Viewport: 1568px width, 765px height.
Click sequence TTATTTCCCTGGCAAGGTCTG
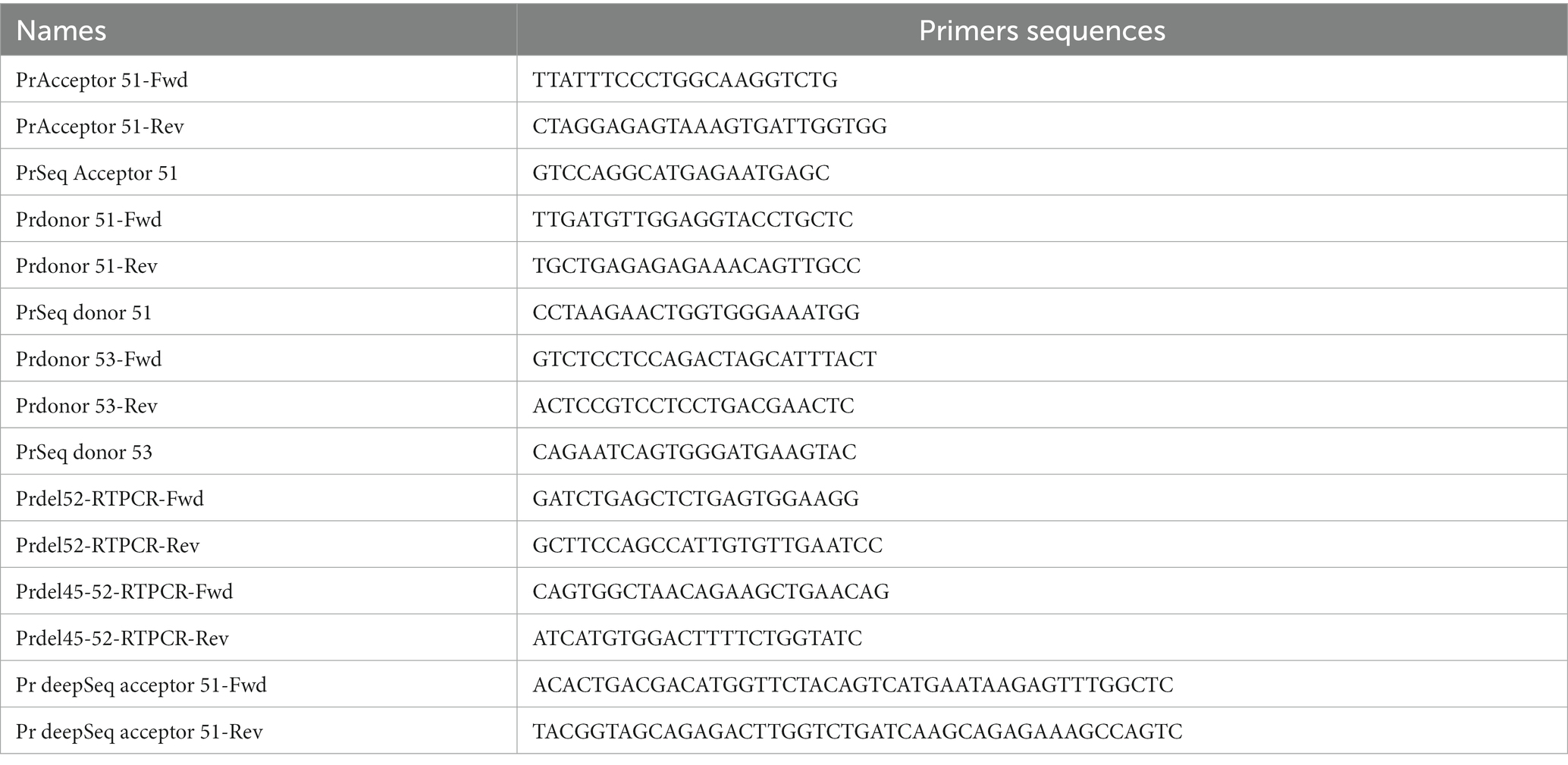685,80
